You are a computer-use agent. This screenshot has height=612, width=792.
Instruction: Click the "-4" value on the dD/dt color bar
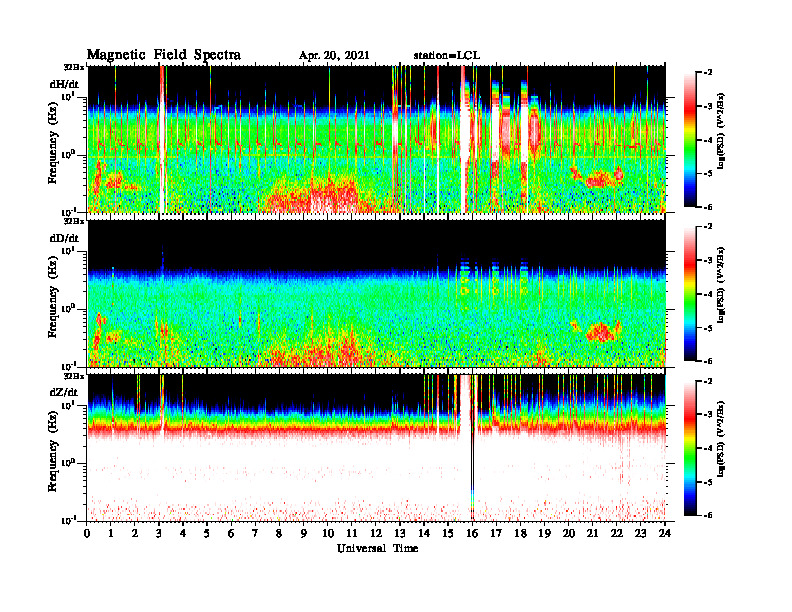pos(707,294)
